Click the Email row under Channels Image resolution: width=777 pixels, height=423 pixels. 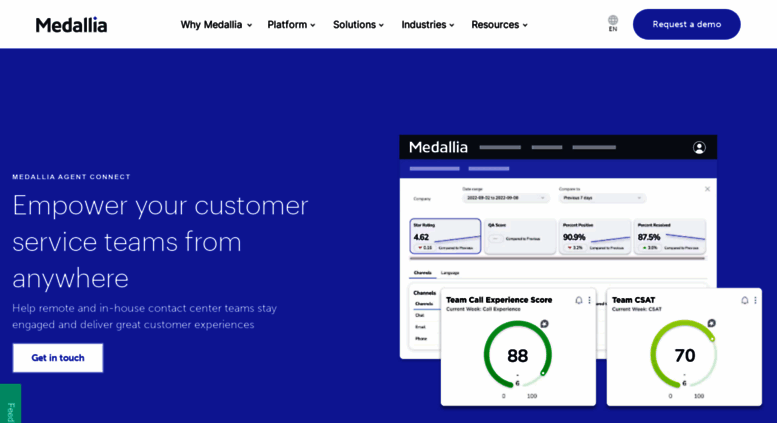point(420,327)
